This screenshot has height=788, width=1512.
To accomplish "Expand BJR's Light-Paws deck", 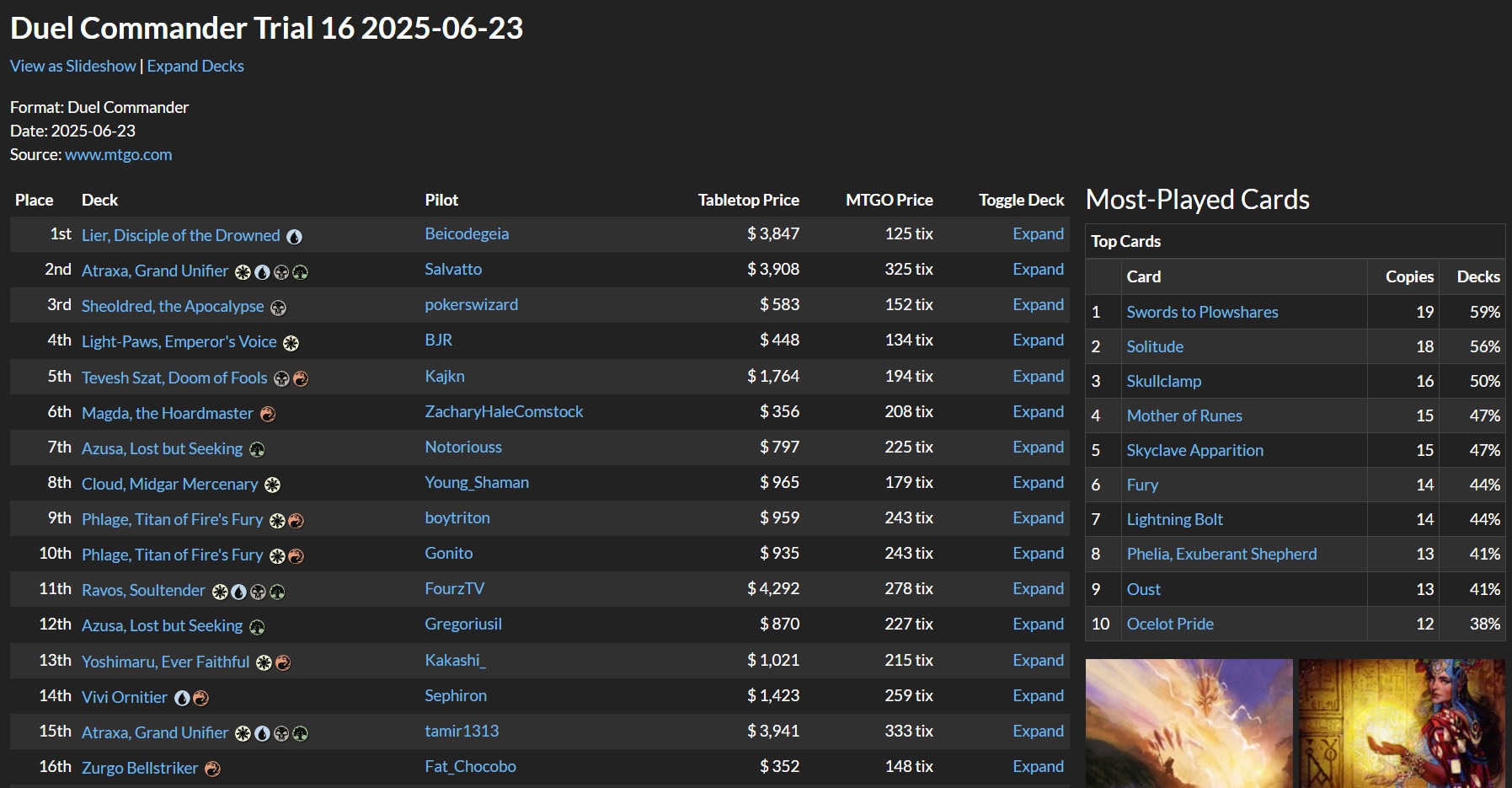I will pyautogui.click(x=1038, y=340).
